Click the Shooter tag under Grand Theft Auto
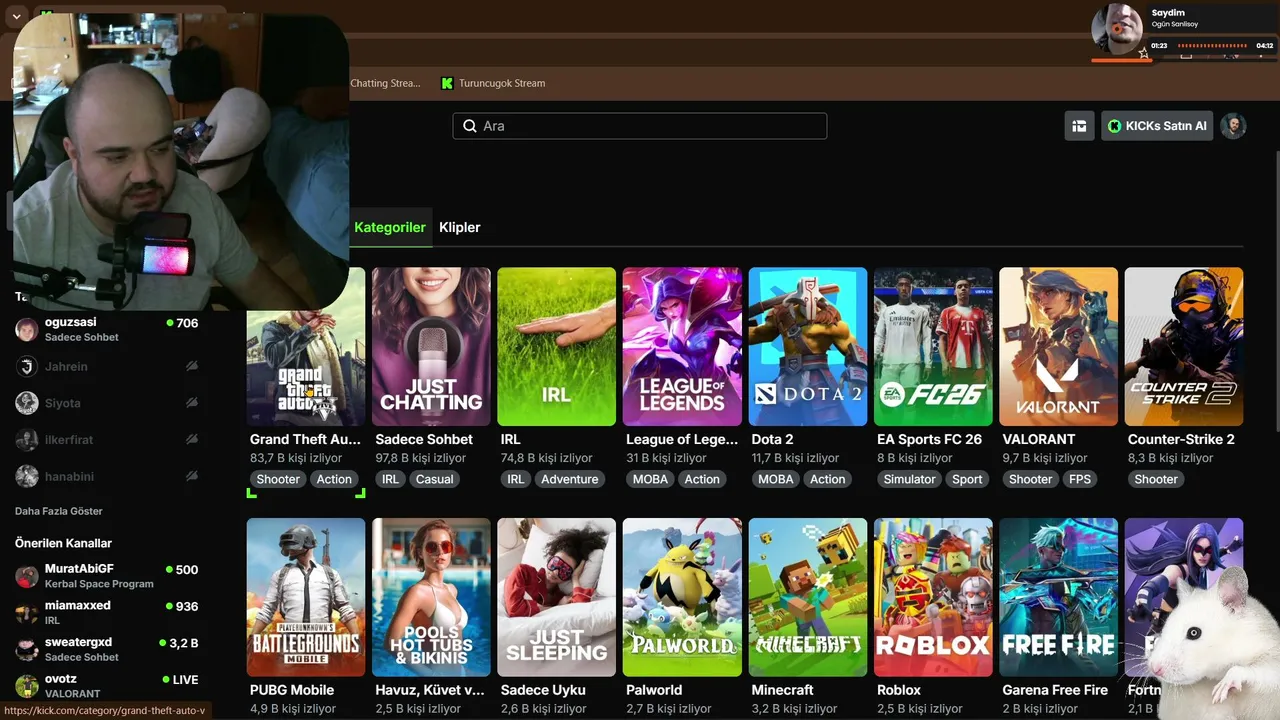Image resolution: width=1280 pixels, height=720 pixels. point(278,479)
